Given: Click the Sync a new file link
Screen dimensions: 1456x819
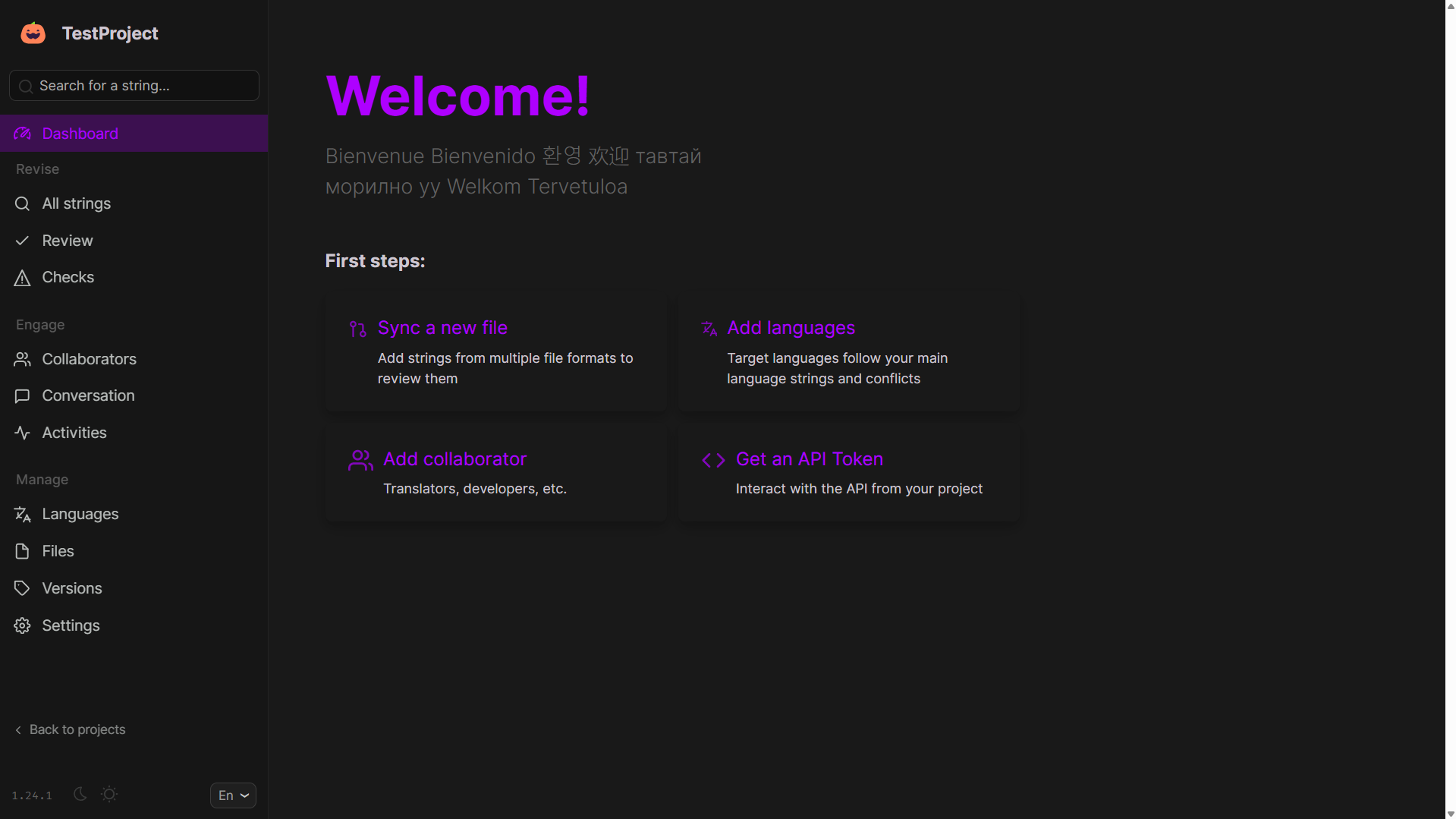Looking at the screenshot, I should [x=442, y=328].
